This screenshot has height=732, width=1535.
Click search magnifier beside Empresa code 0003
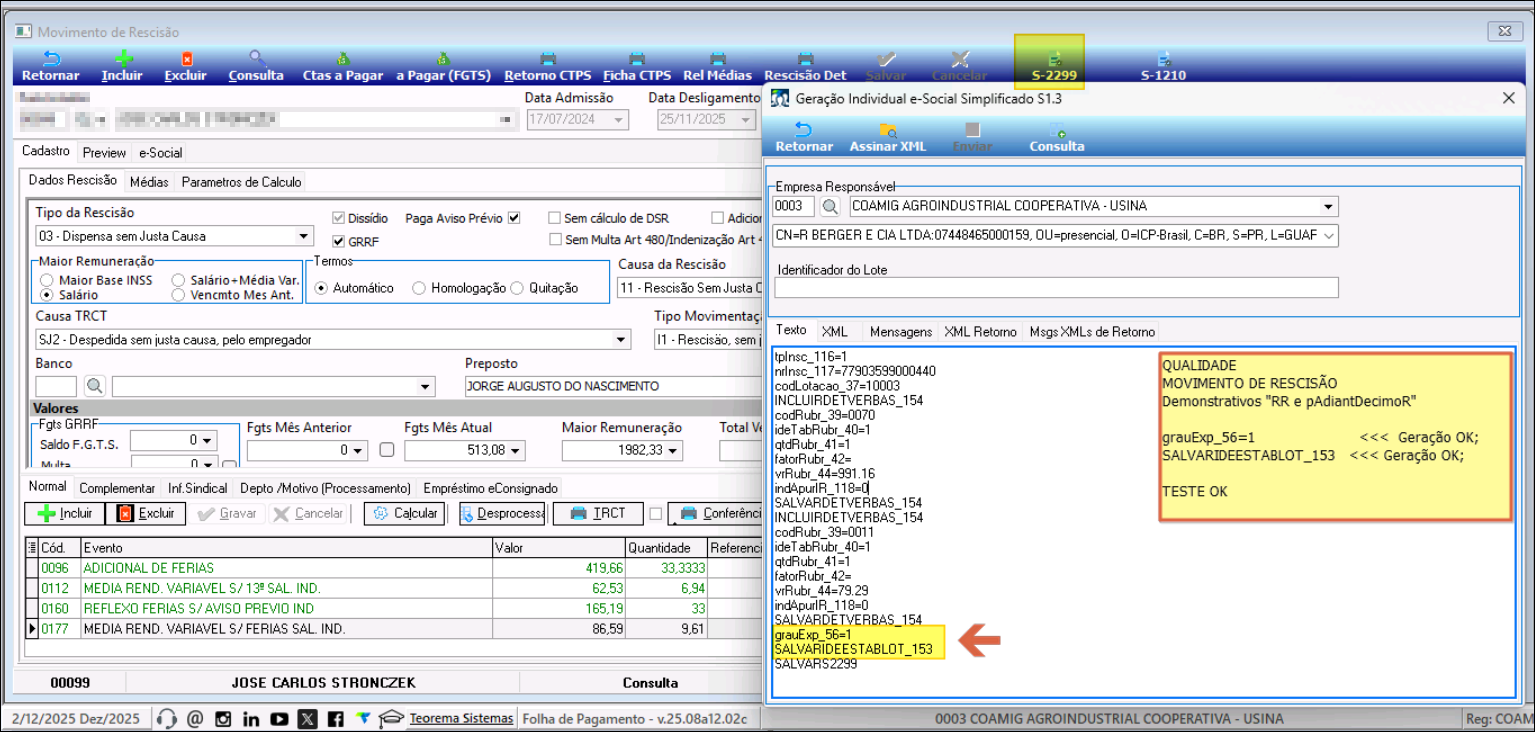[x=830, y=207]
